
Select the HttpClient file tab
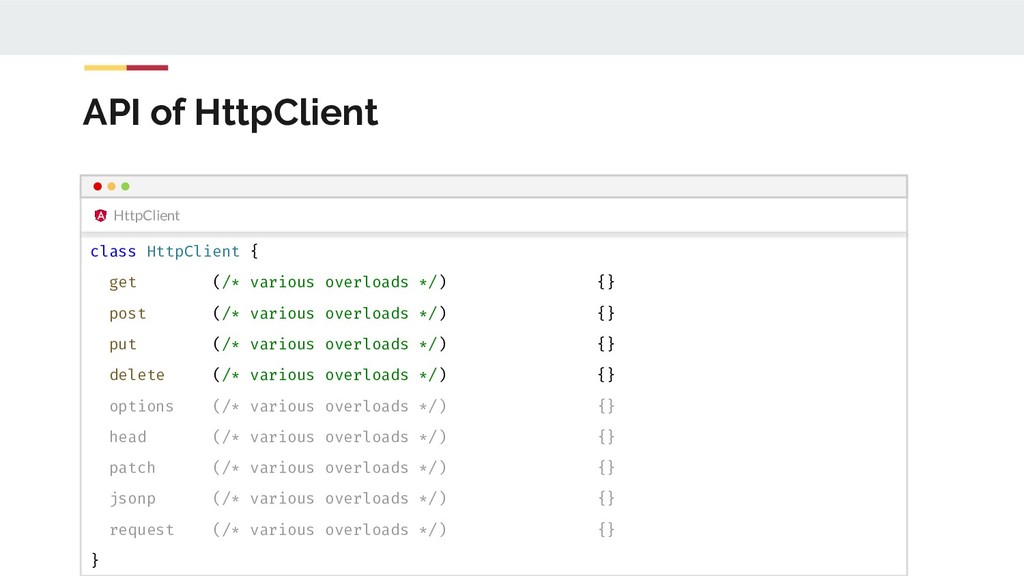tap(146, 215)
